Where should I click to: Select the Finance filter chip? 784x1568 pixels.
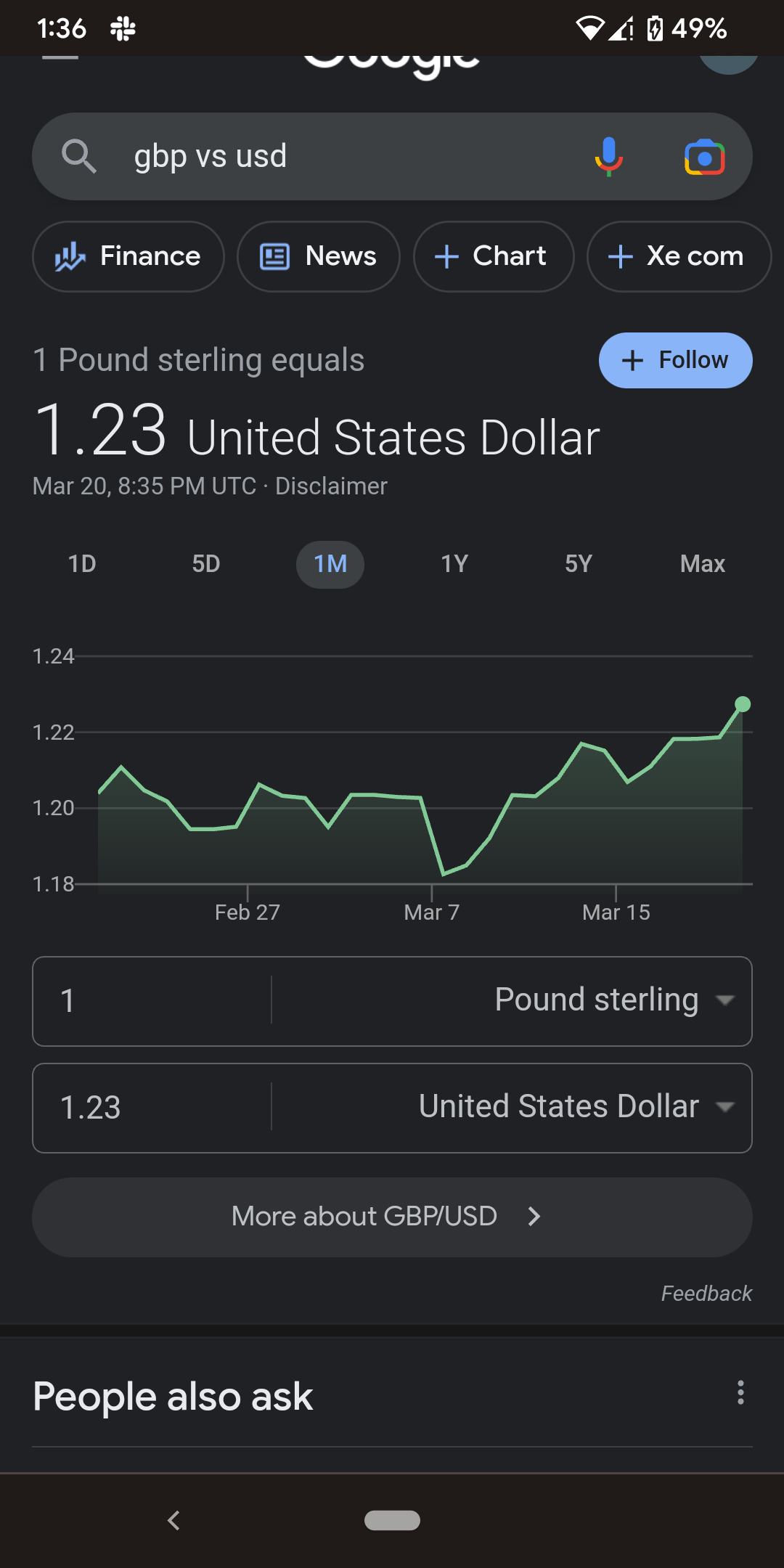(128, 256)
